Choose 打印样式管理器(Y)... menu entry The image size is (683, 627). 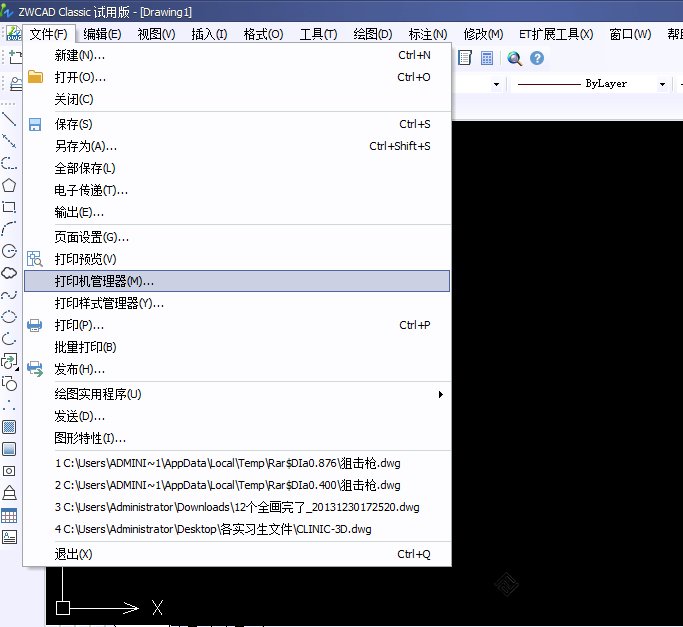(237, 303)
